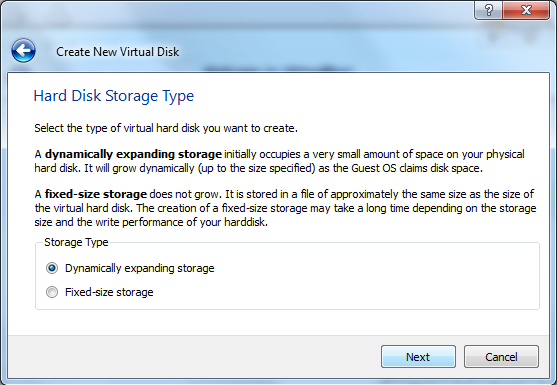Click the 'Create New Virtual Disk' title text
The width and height of the screenshot is (557, 385).
point(118,52)
